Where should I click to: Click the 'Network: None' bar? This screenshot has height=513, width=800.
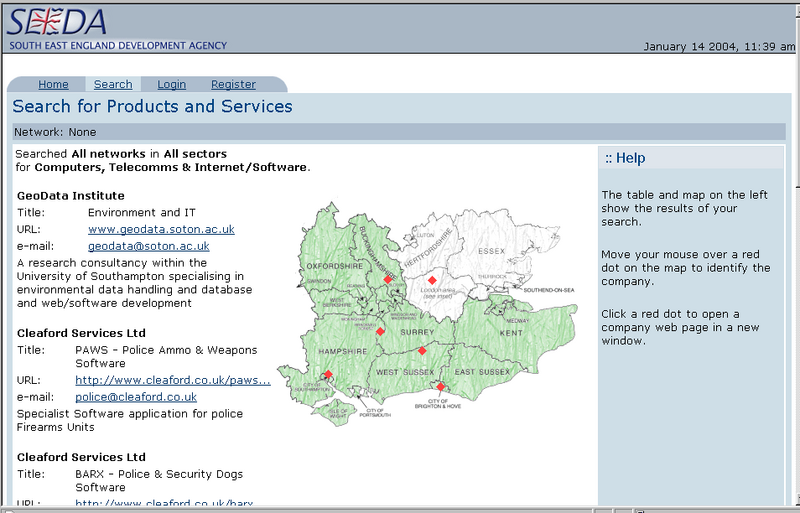pyautogui.click(x=399, y=132)
